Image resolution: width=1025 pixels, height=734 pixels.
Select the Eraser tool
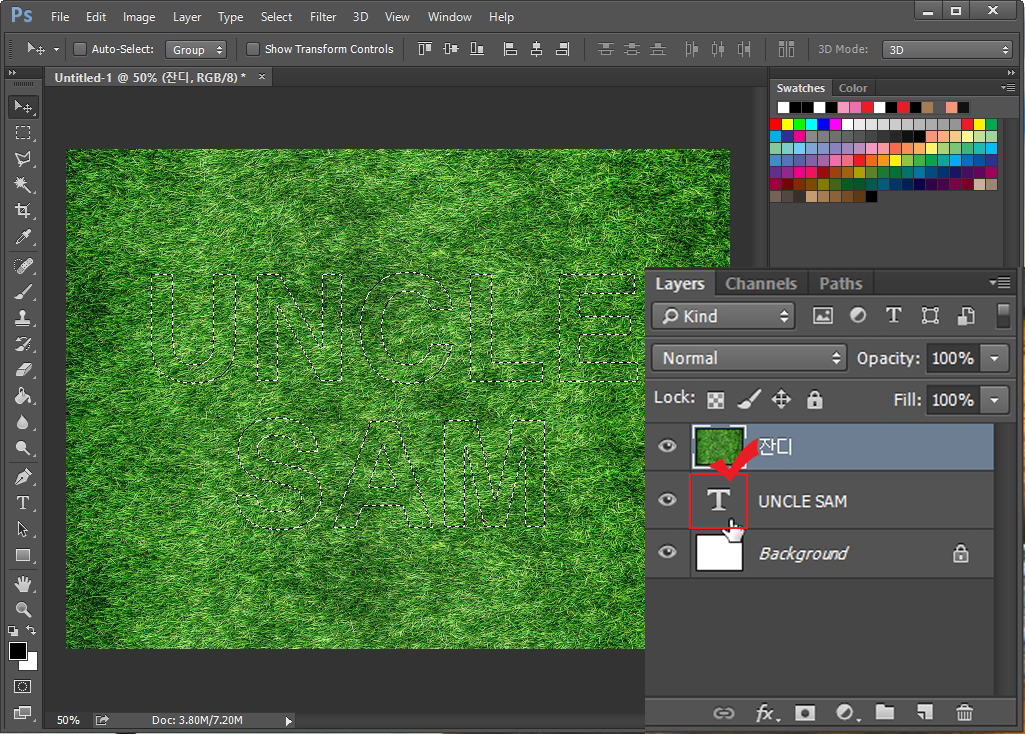(23, 370)
